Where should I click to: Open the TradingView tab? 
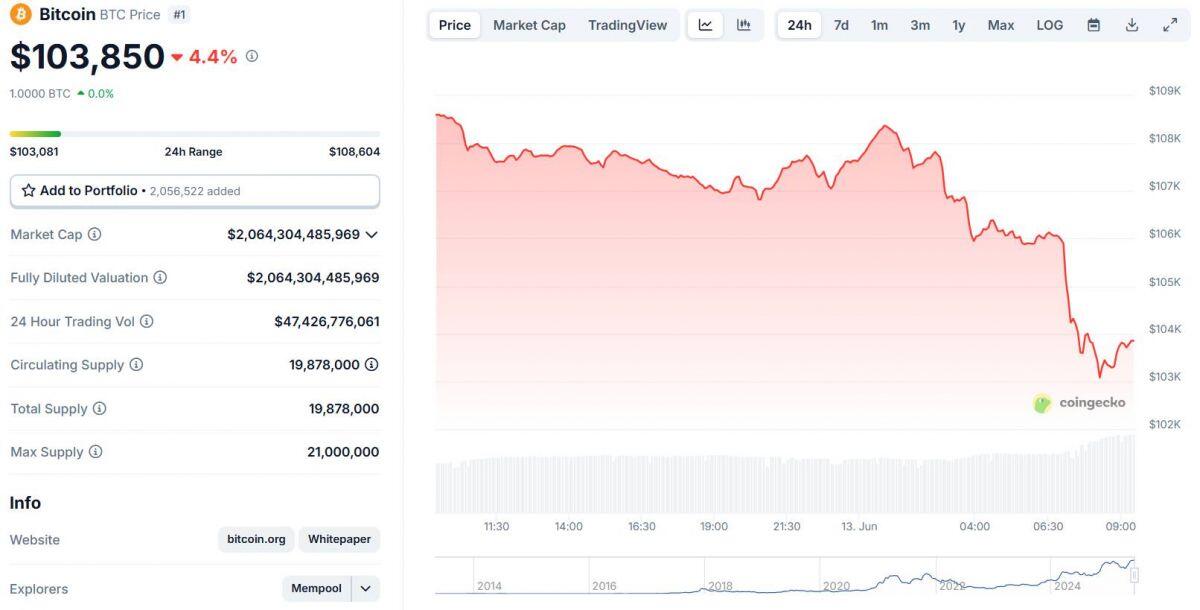click(627, 25)
